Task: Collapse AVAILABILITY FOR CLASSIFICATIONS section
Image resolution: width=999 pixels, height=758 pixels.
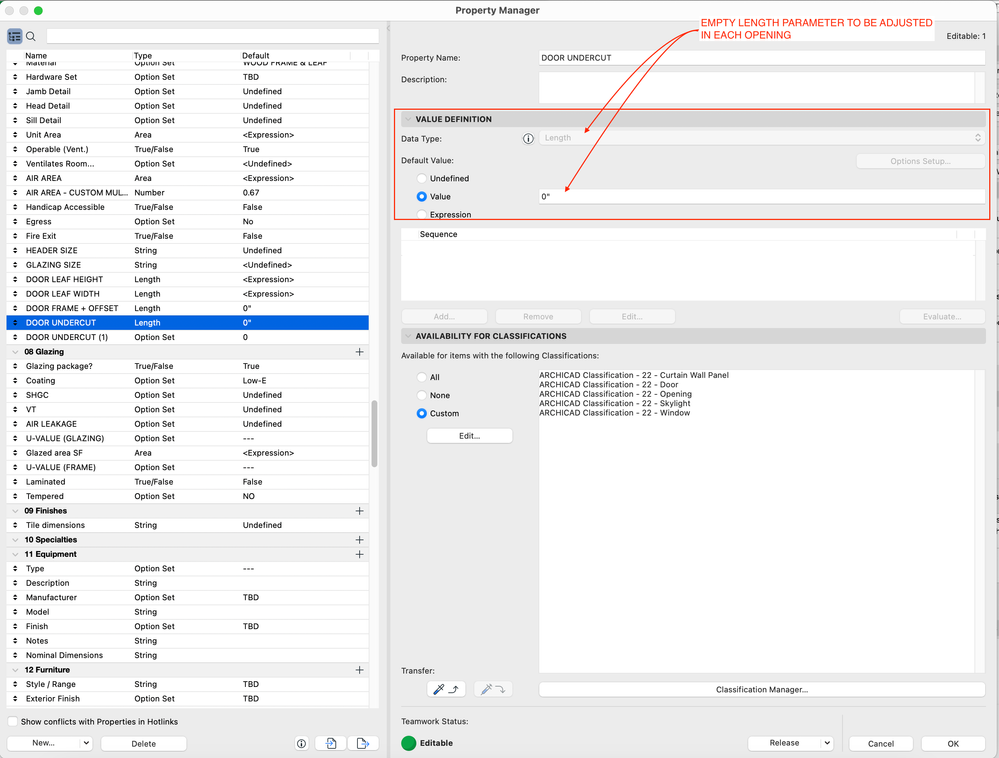Action: pyautogui.click(x=408, y=336)
